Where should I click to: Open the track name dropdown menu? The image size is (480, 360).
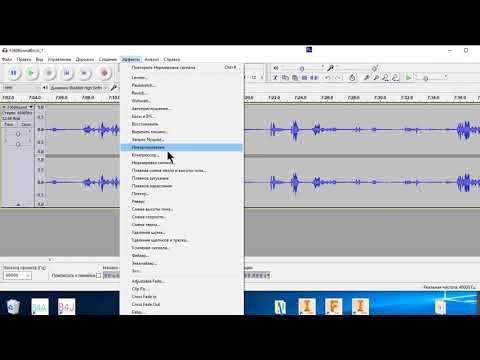pyautogui.click(x=17, y=107)
